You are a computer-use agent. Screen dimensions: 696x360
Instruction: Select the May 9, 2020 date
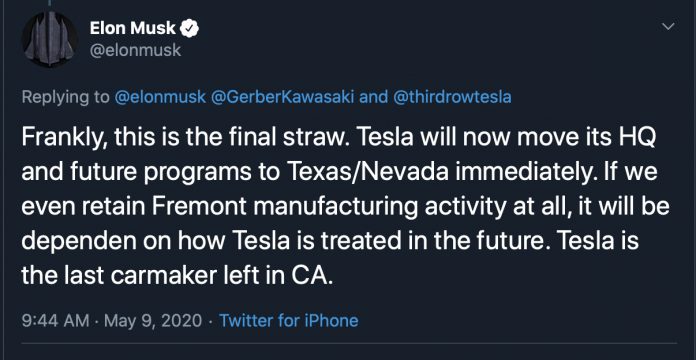153,320
